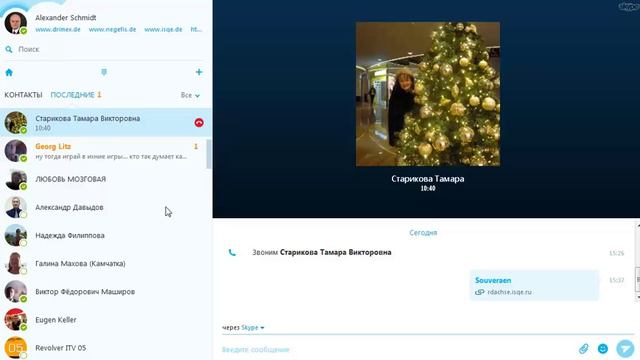
Task: Click the Старикова Тамара name in the call panel
Action: (x=428, y=179)
